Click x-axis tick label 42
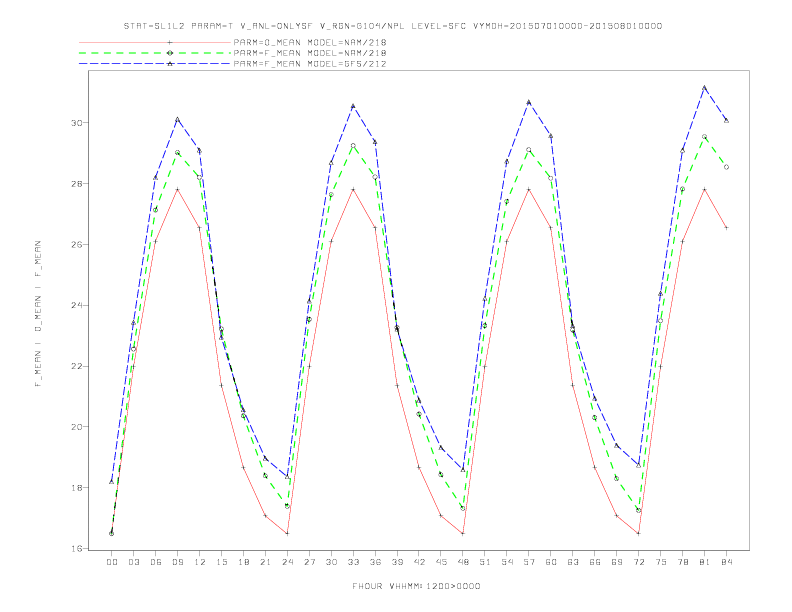This screenshot has width=792, height=612. click(x=419, y=562)
